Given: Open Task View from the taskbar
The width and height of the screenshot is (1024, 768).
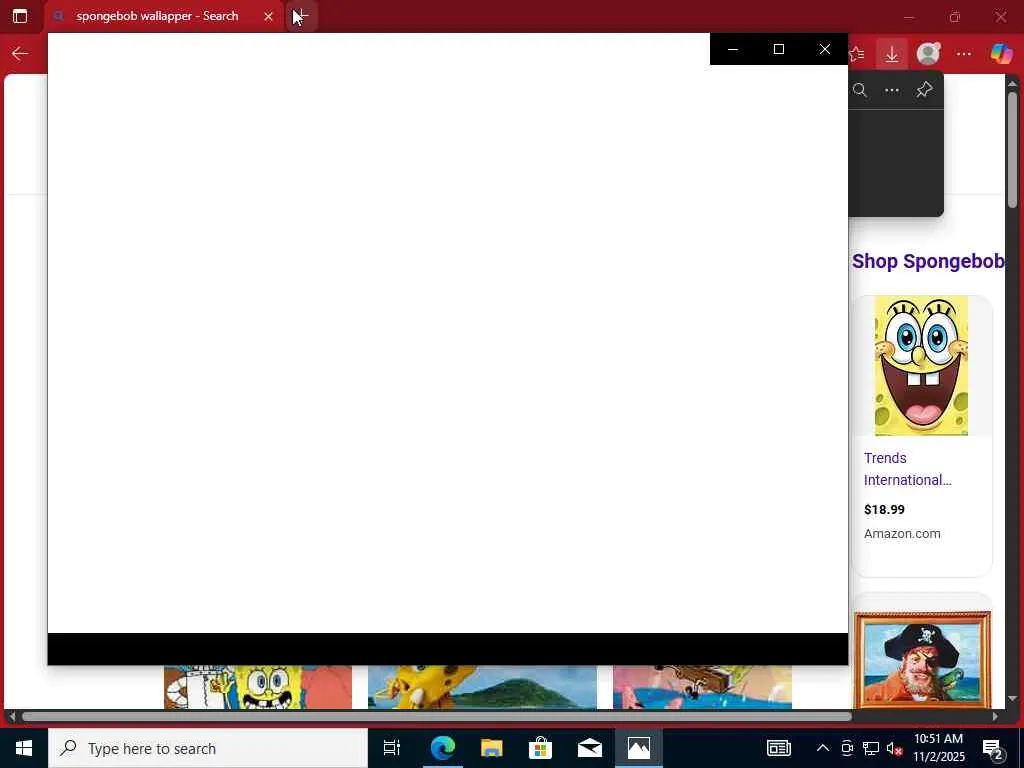Looking at the screenshot, I should [x=392, y=748].
